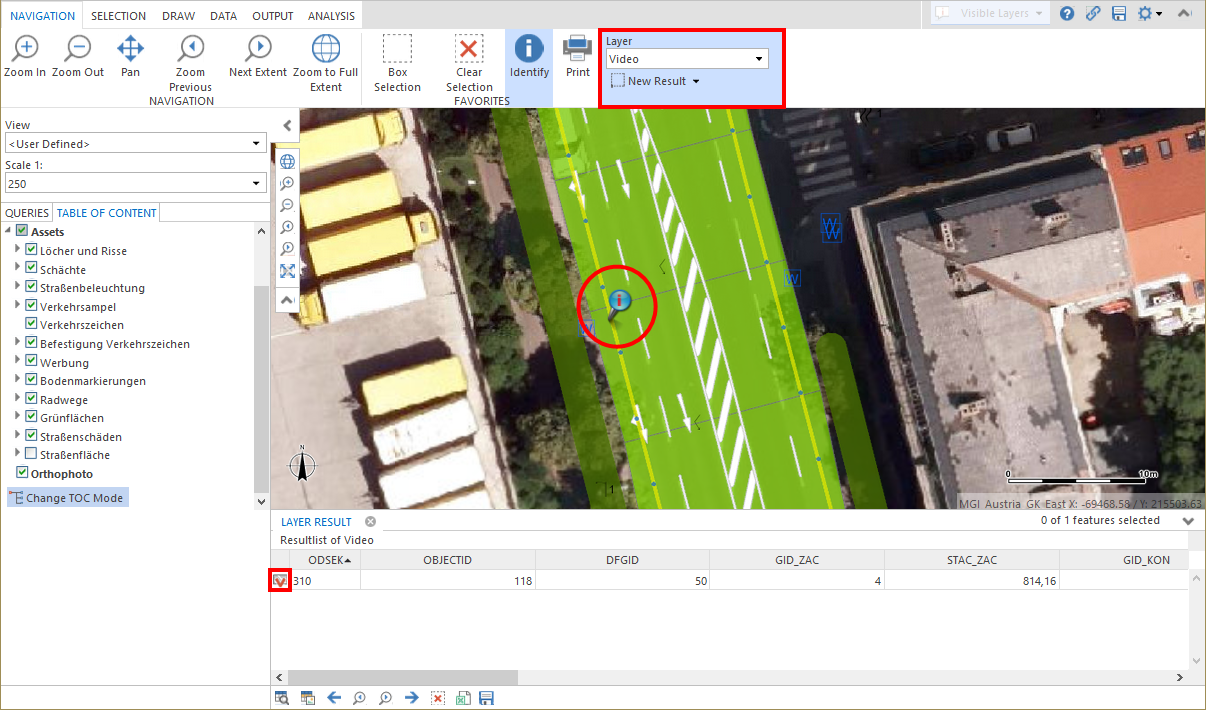1206x710 pixels.
Task: Switch to the ANALYSIS ribbon tab
Action: pyautogui.click(x=331, y=15)
